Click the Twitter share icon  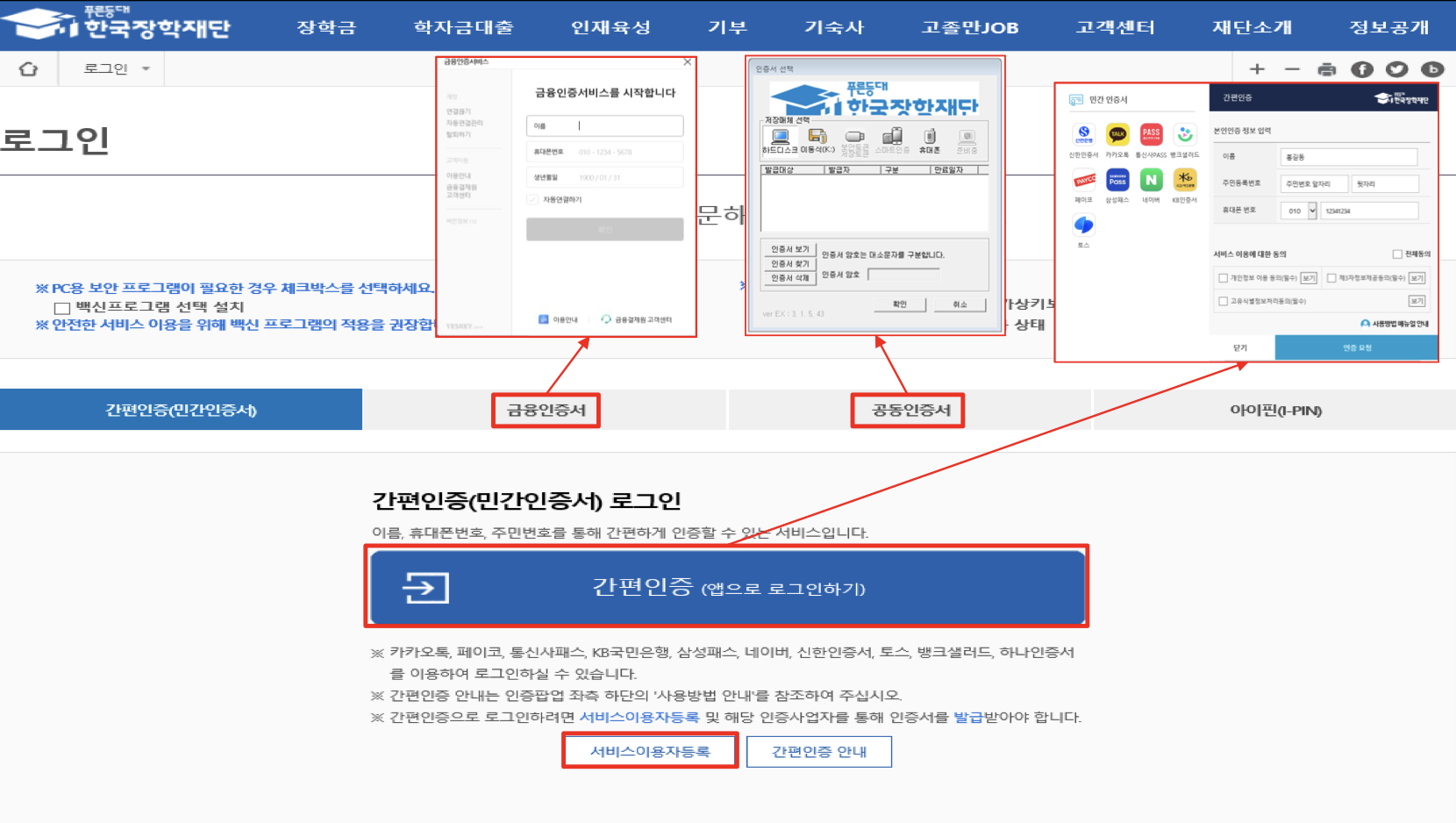click(x=1397, y=68)
